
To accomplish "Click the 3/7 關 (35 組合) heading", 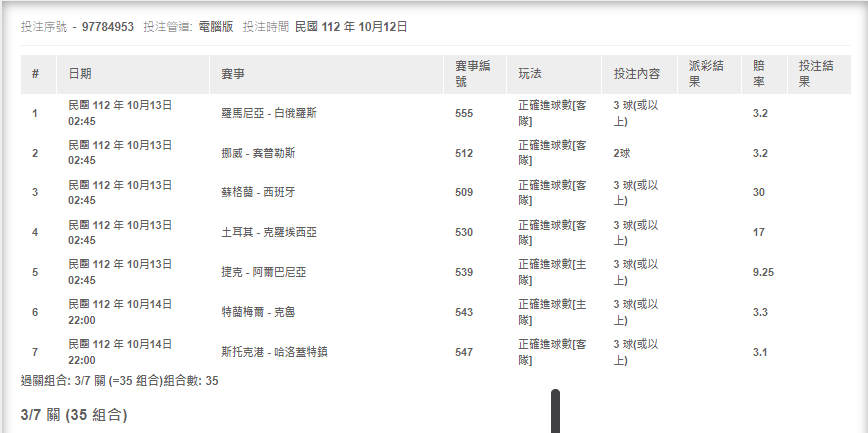I will (x=74, y=413).
